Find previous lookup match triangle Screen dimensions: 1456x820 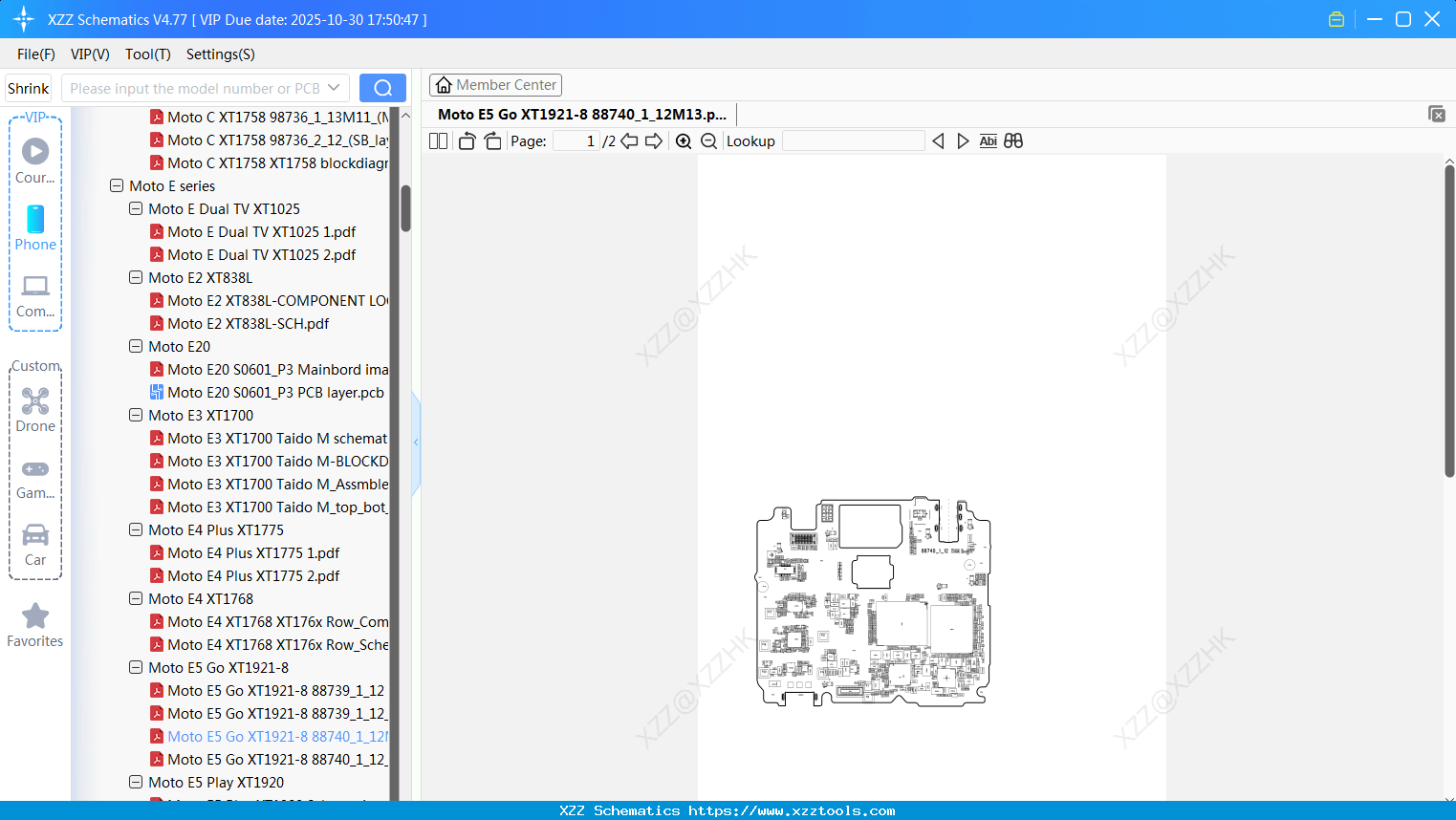coord(938,141)
